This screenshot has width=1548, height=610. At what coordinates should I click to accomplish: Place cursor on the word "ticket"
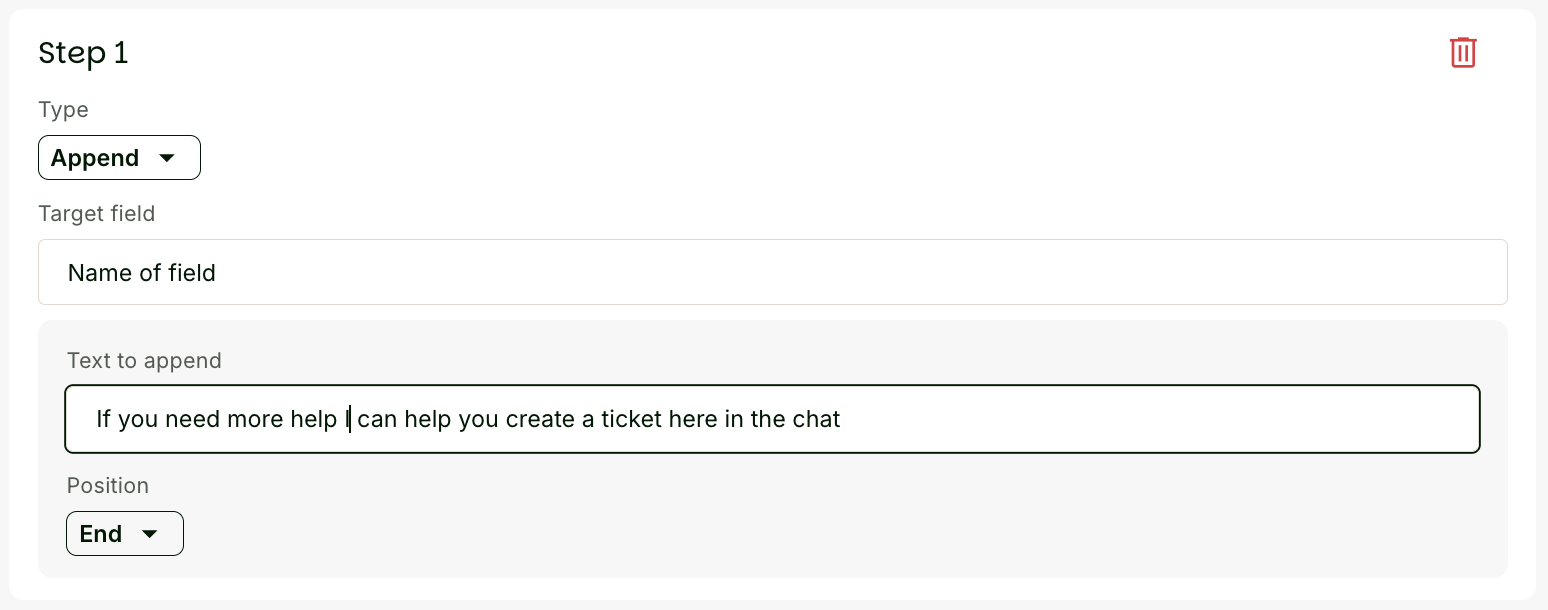tap(631, 419)
